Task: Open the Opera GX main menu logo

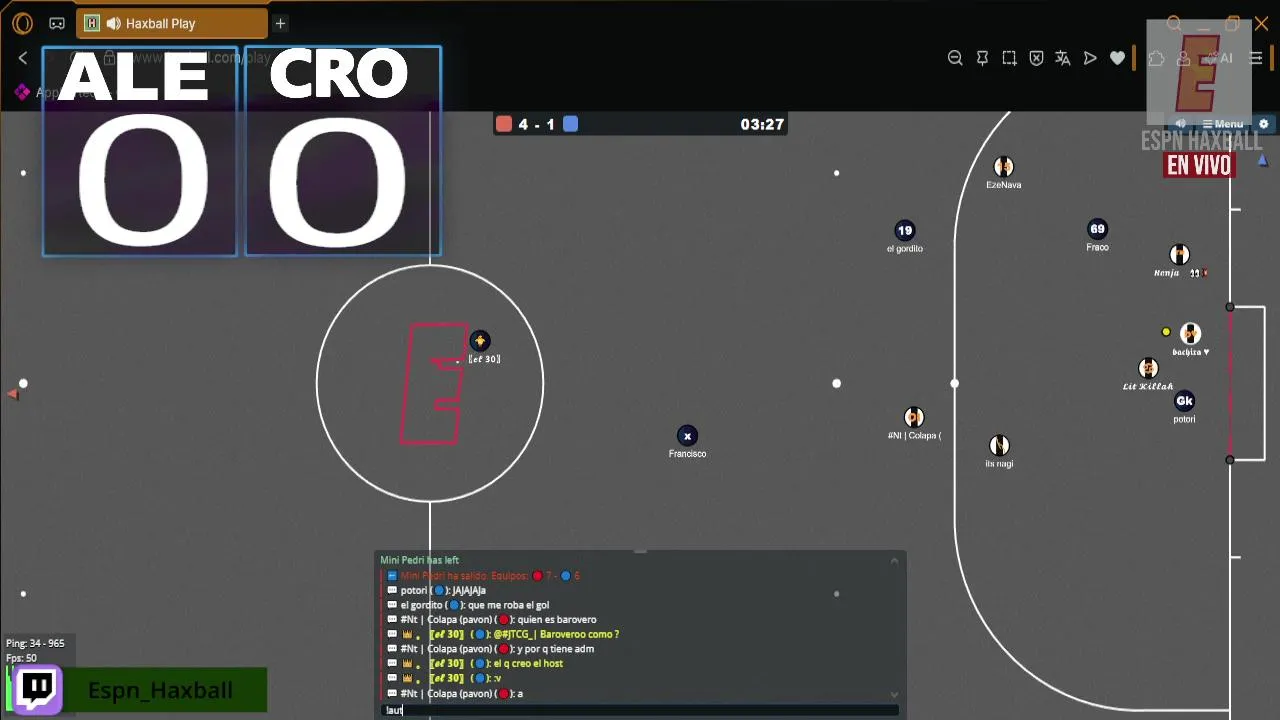Action: (x=22, y=23)
